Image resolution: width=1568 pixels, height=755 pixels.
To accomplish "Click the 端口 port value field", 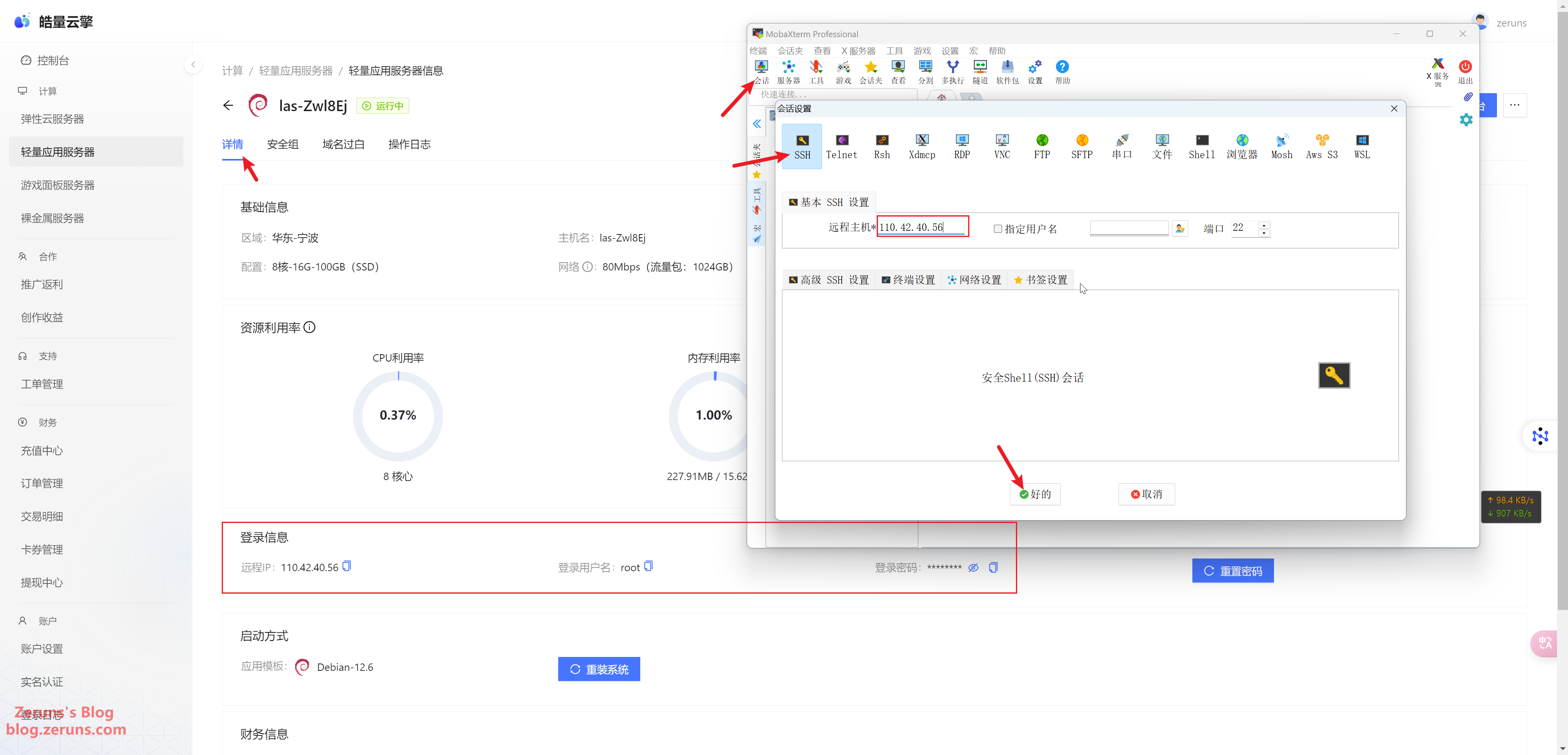I will tap(1245, 228).
